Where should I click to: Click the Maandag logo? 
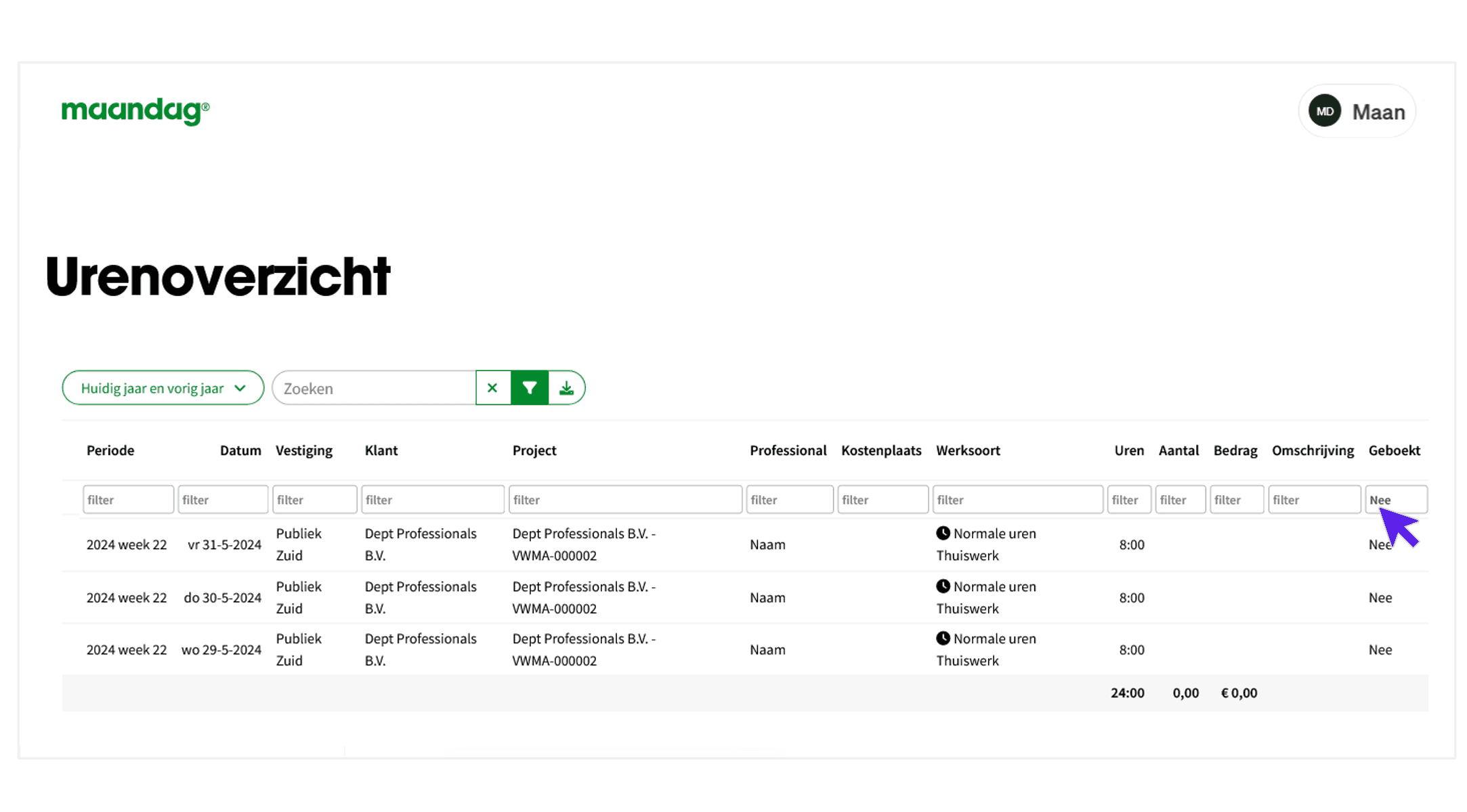(135, 110)
